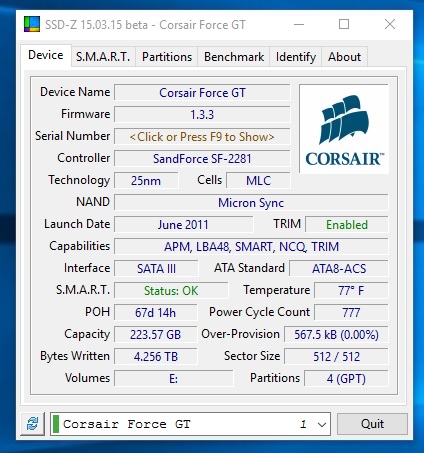Click the Device Name label
This screenshot has width=424, height=453.
[x=75, y=92]
